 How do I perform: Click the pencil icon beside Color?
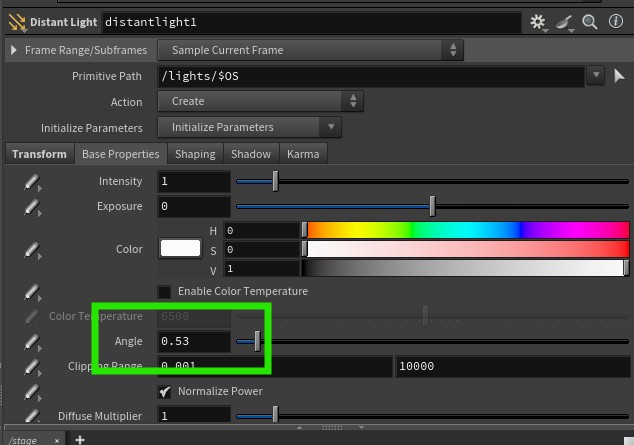pyautogui.click(x=33, y=249)
